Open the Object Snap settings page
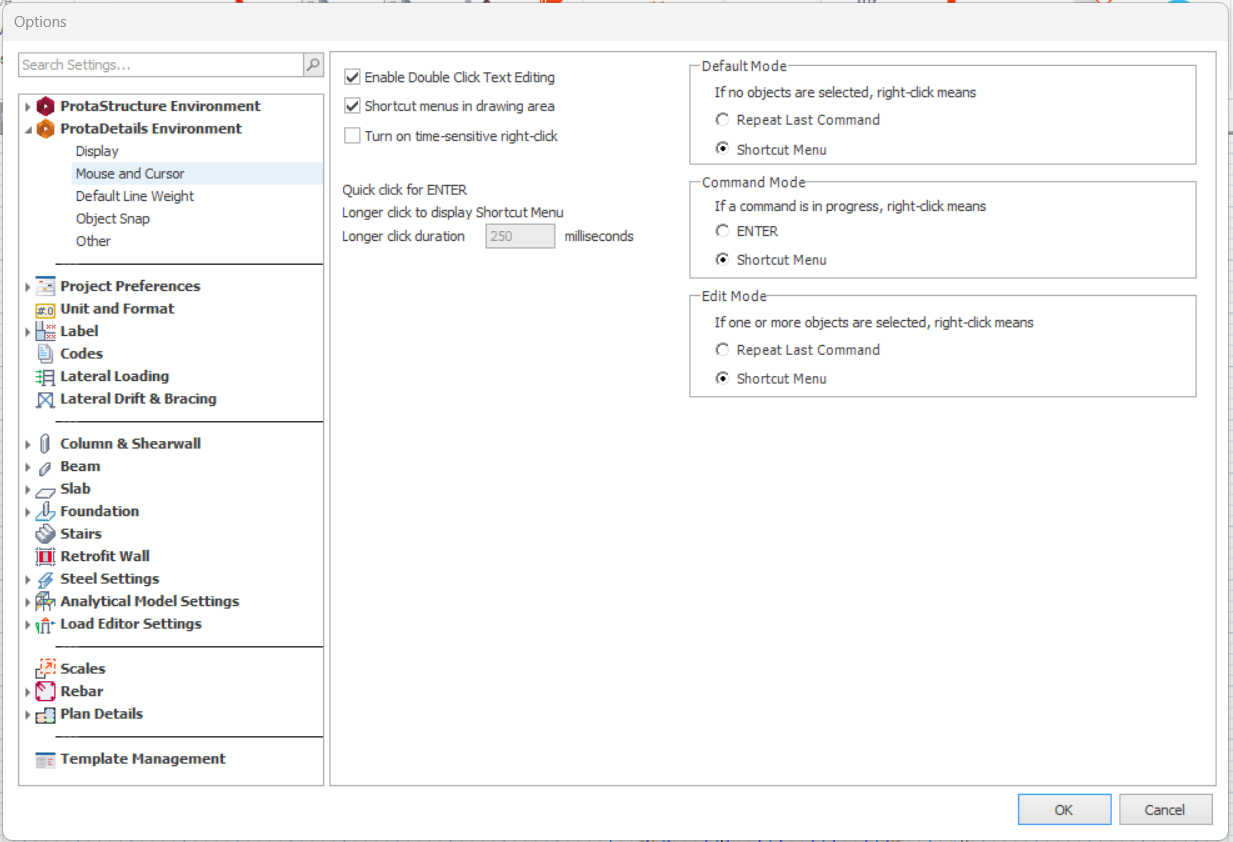The image size is (1233, 842). [x=112, y=219]
